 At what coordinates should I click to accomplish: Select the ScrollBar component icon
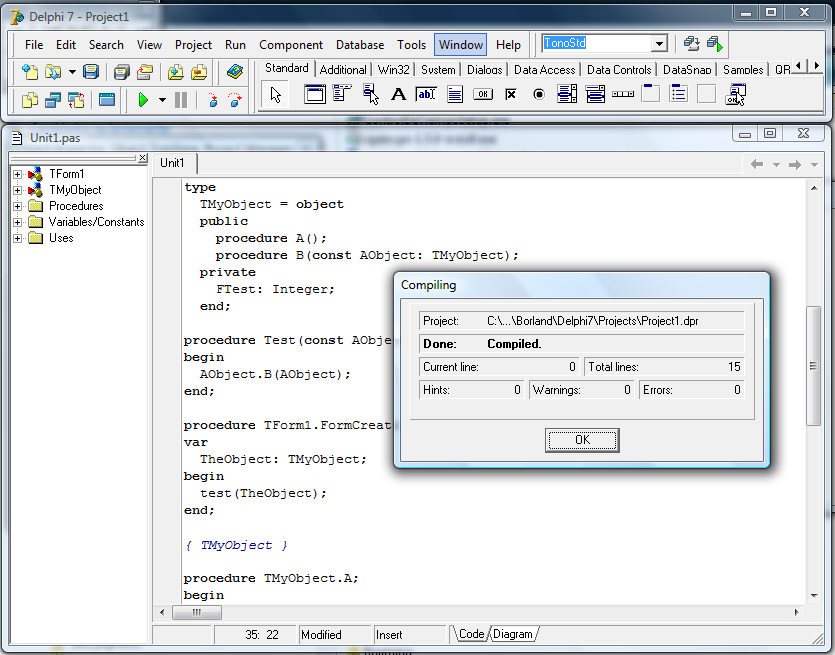pyautogui.click(x=623, y=95)
